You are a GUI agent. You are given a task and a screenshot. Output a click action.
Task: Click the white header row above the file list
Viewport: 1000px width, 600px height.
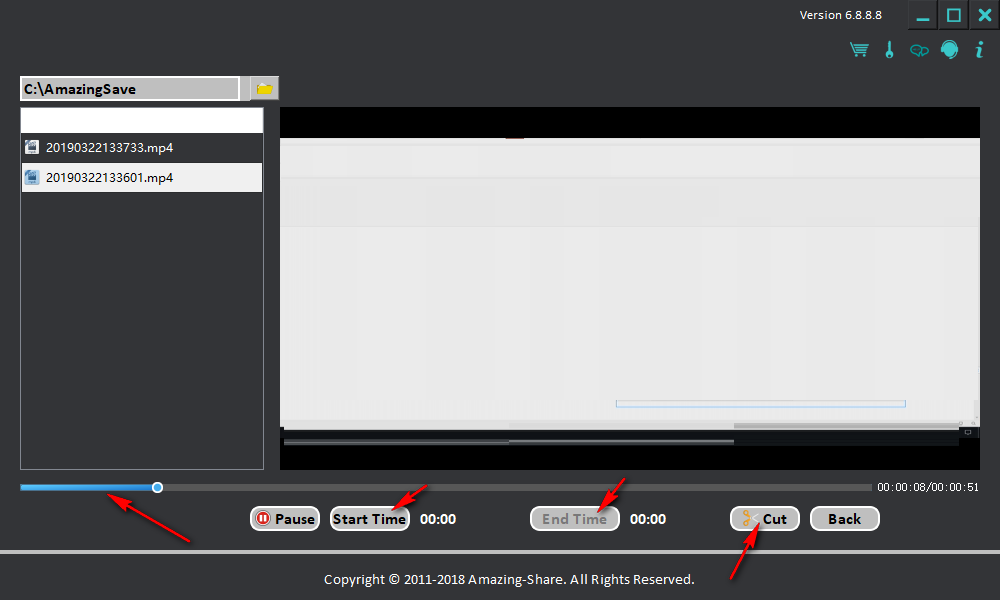(142, 120)
